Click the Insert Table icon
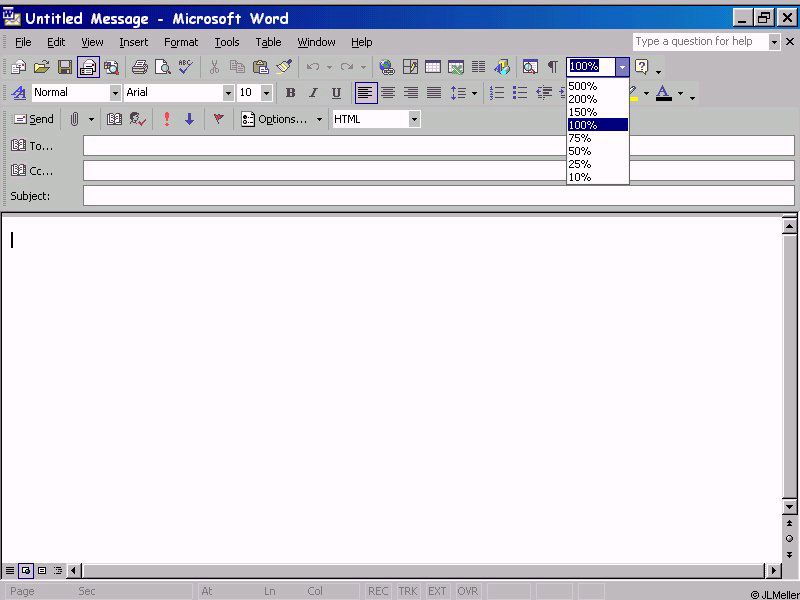Viewport: 800px width, 600px height. point(433,67)
